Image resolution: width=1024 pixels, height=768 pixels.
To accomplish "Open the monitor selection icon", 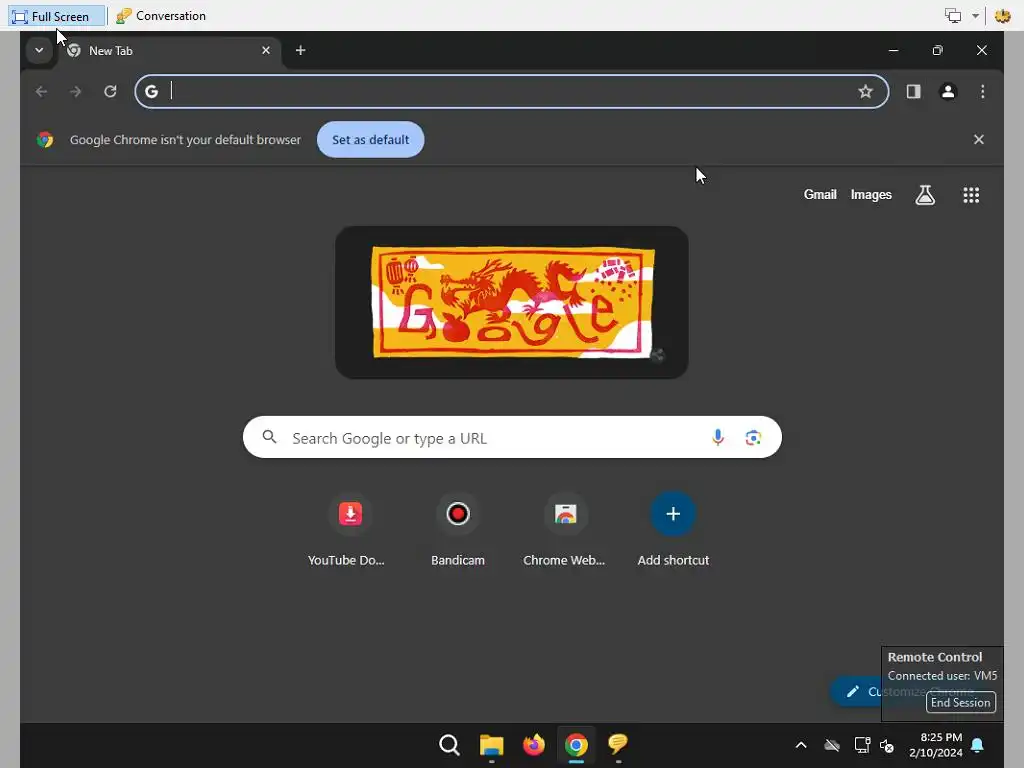I will point(953,16).
